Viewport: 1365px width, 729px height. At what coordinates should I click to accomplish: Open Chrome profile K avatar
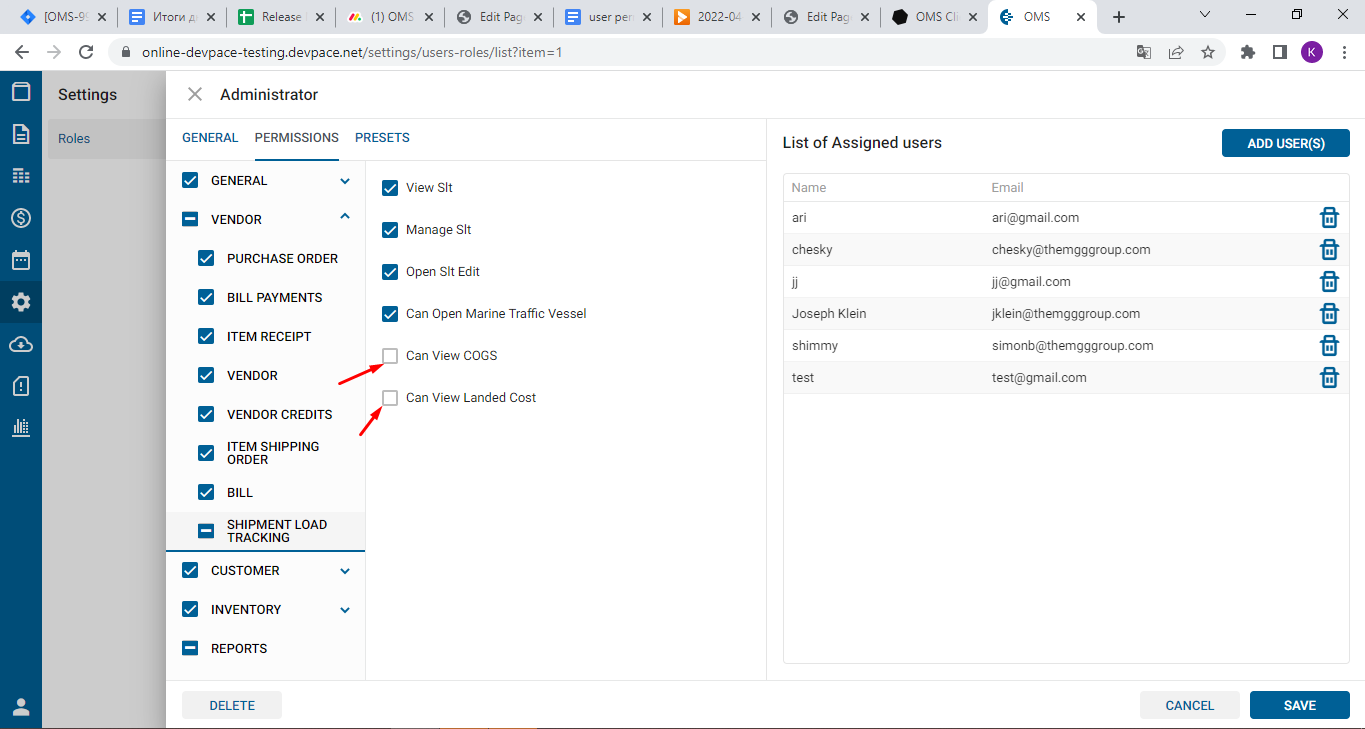point(1311,52)
